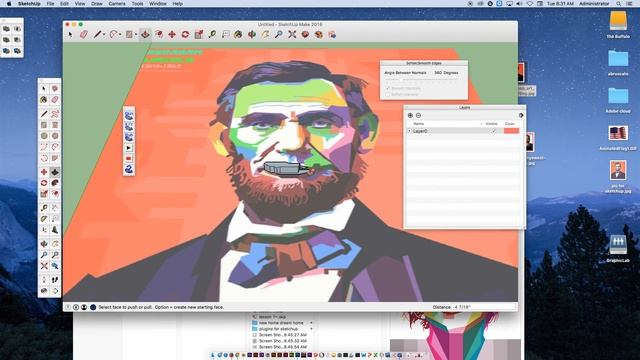The image size is (640, 360).
Task: Click the Color column header in Layers
Action: click(509, 124)
